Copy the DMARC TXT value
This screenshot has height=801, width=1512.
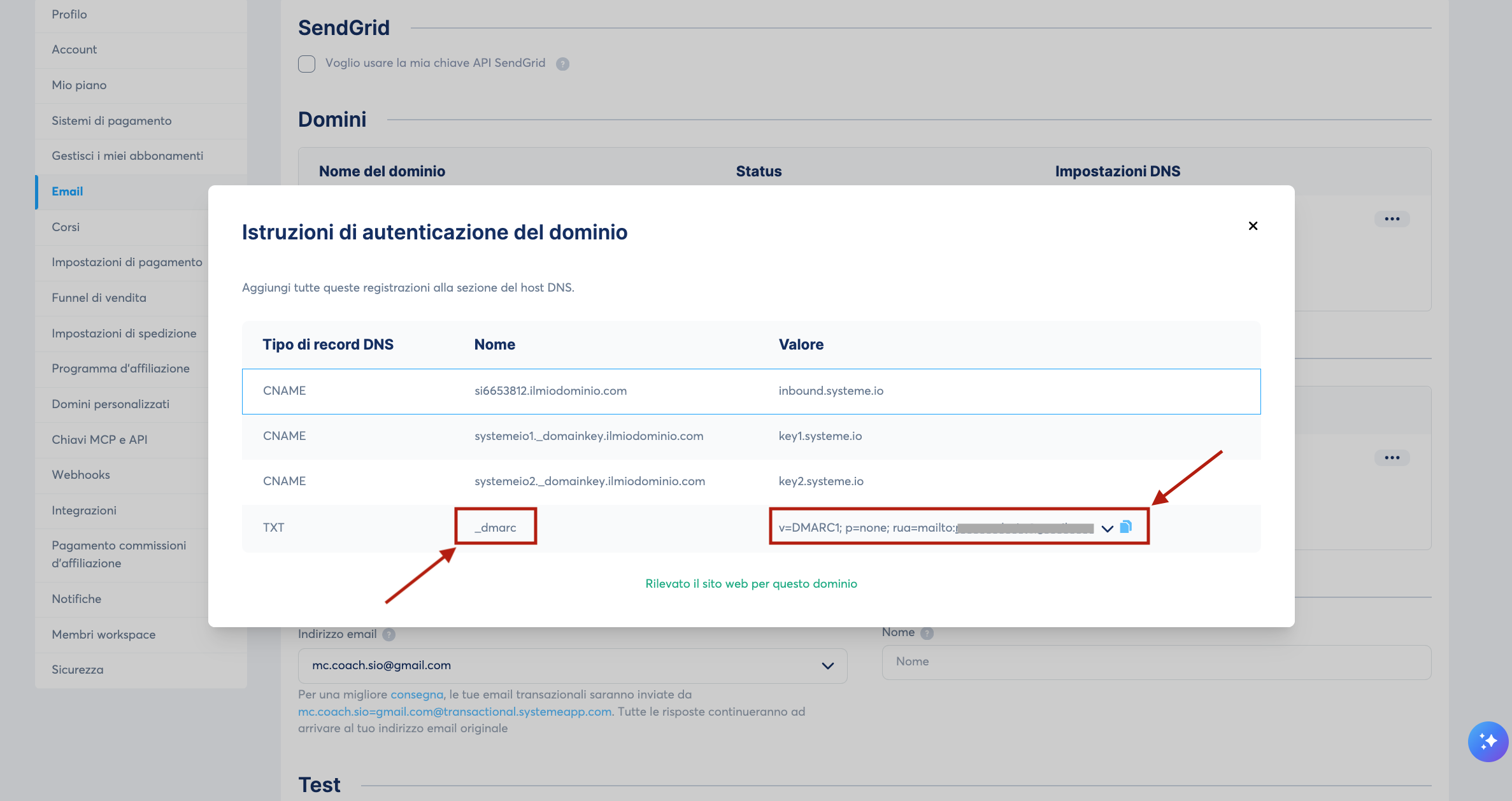(x=1126, y=527)
